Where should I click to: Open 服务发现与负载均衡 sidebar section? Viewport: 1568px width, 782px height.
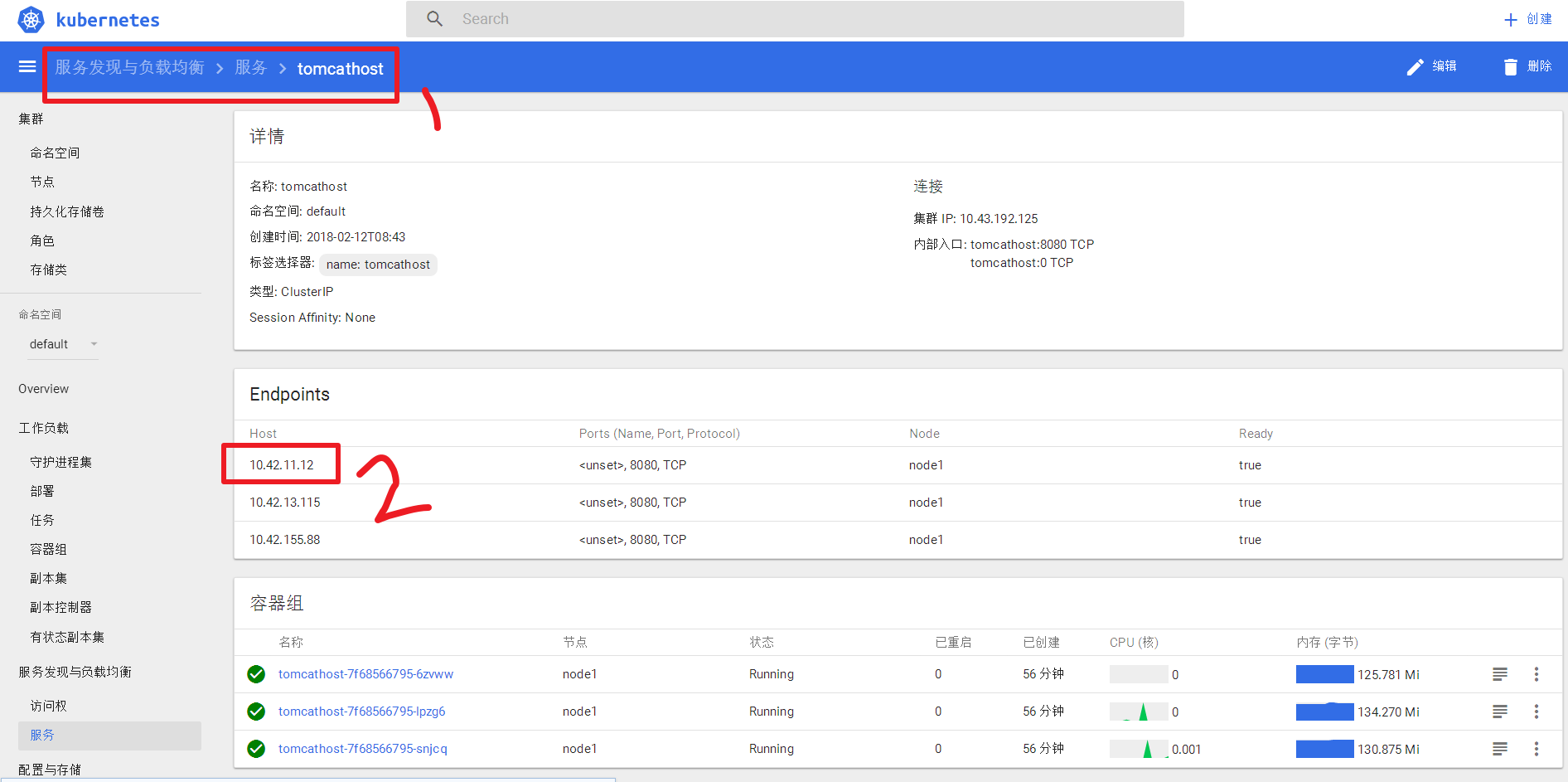click(x=75, y=673)
